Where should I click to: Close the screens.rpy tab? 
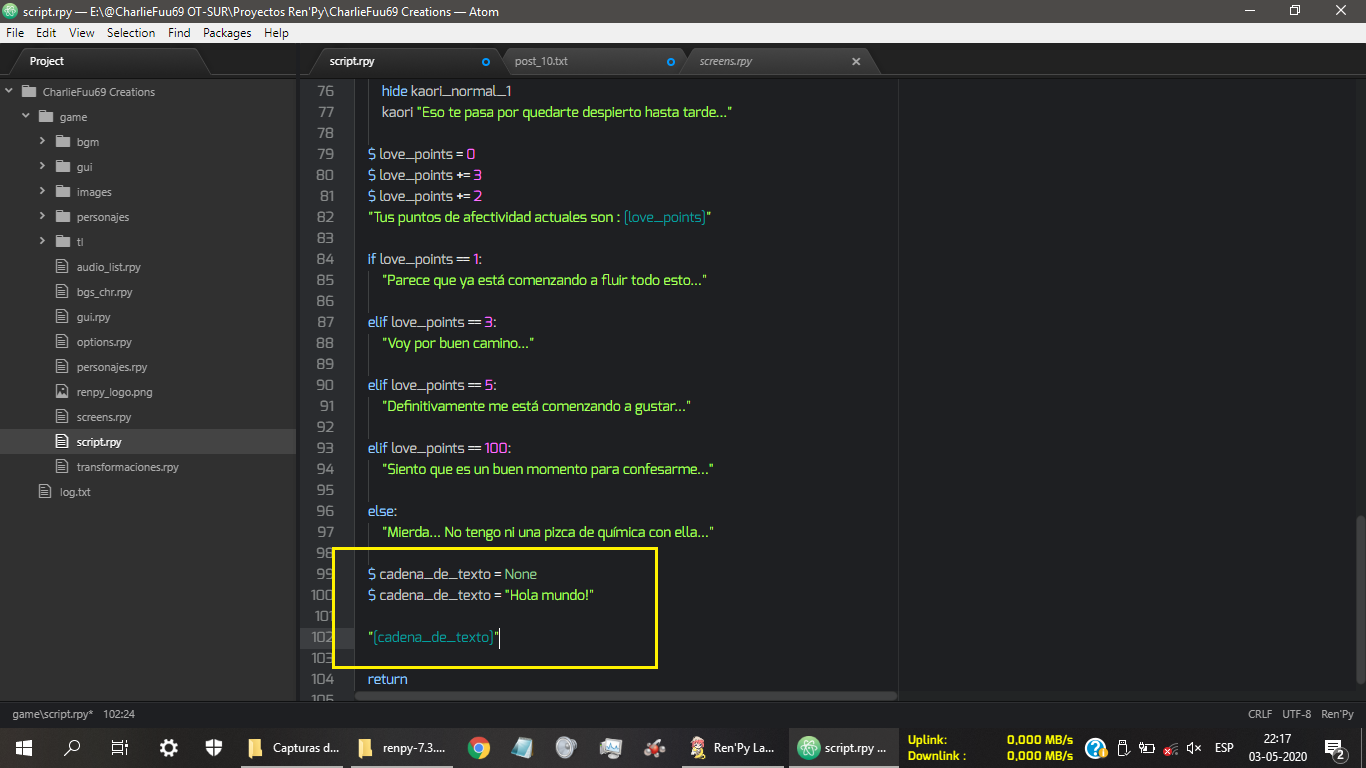(856, 61)
